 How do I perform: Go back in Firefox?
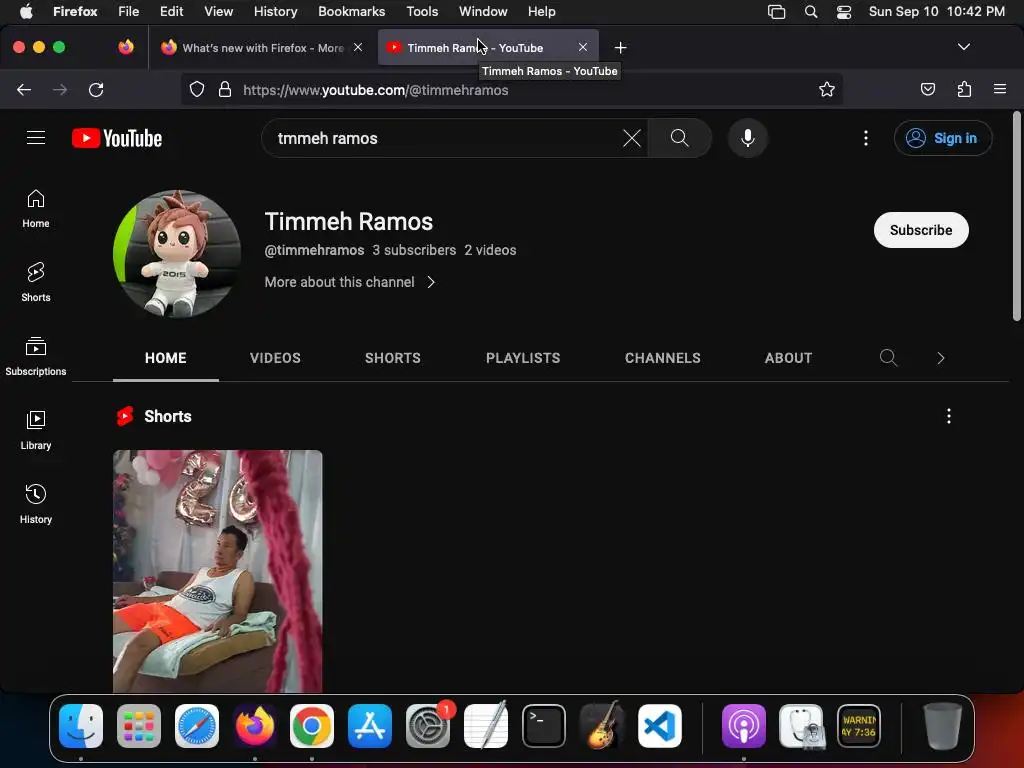pos(24,89)
